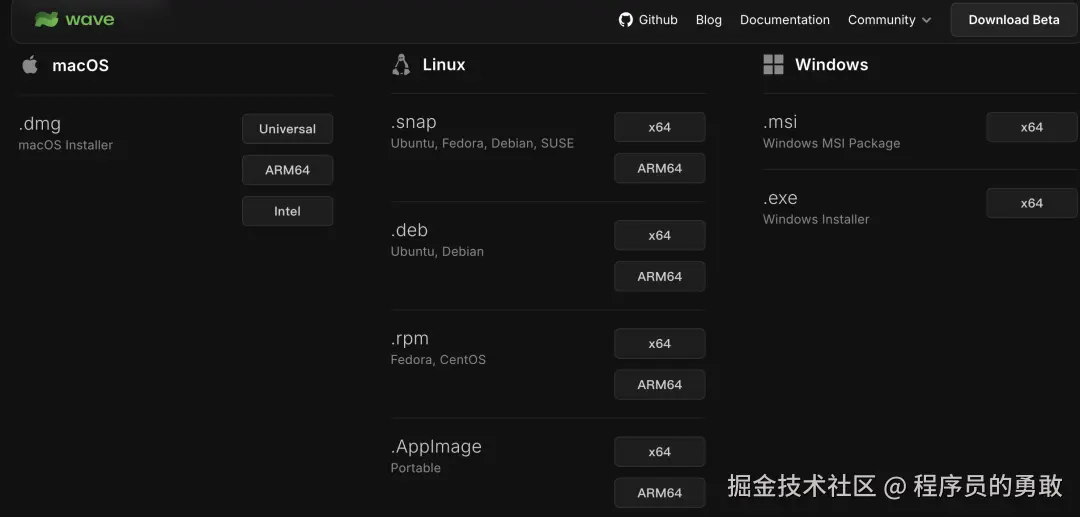Click the Linux heading text
The height and width of the screenshot is (517, 1080).
[444, 65]
